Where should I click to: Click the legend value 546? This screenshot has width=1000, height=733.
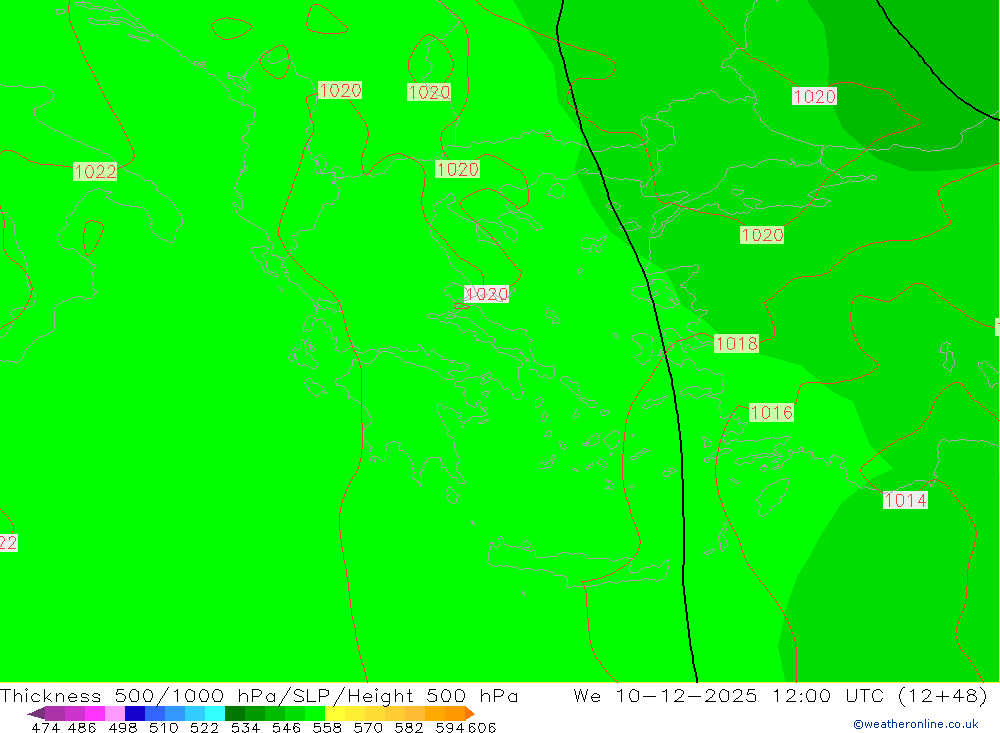(286, 728)
